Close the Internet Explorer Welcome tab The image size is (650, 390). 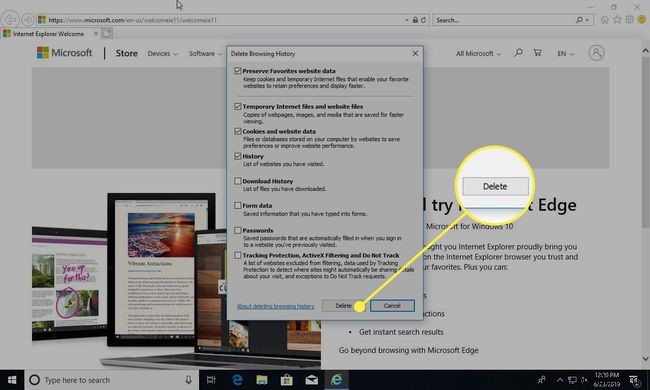(x=96, y=34)
